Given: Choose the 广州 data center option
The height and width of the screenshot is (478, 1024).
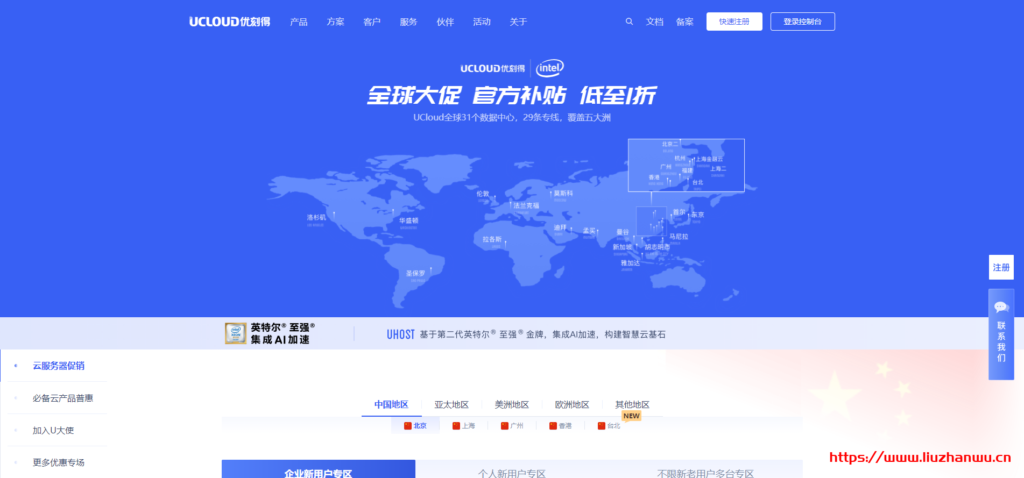Looking at the screenshot, I should (512, 426).
